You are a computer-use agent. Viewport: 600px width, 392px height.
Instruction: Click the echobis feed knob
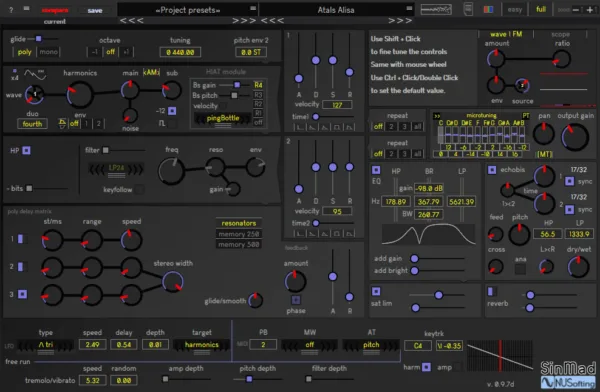(496, 234)
